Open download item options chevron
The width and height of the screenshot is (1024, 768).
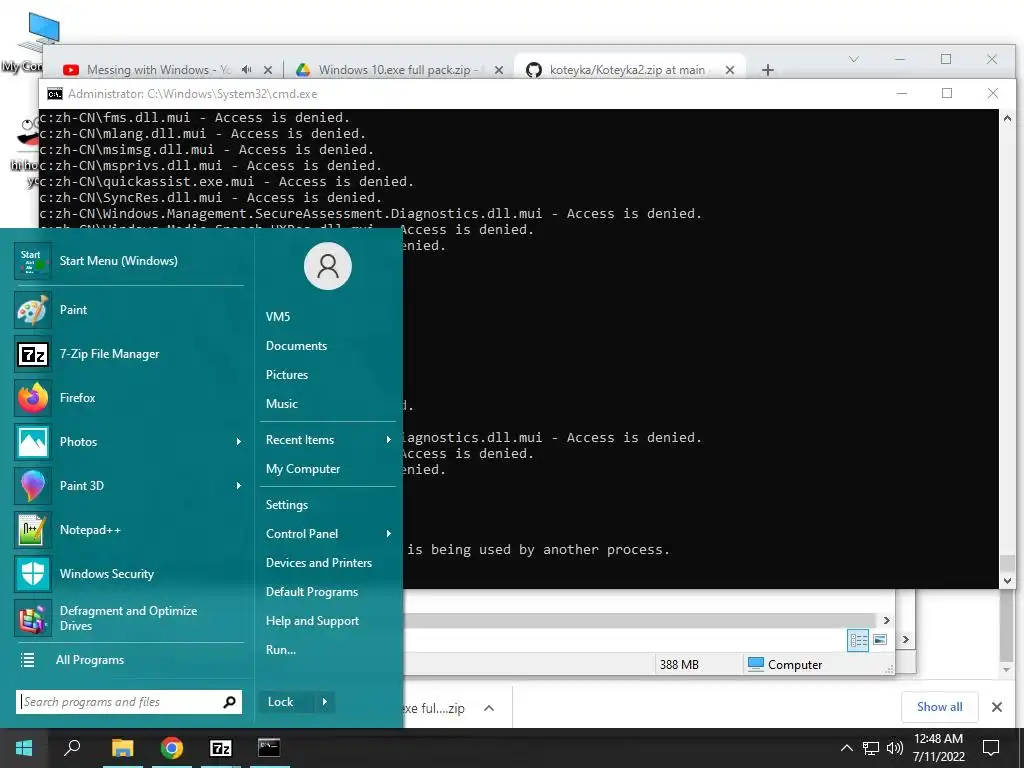coord(488,708)
